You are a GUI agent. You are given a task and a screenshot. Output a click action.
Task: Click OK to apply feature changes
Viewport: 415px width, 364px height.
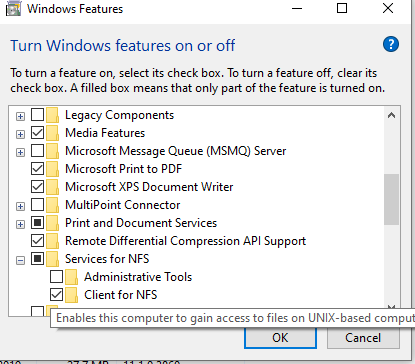280,338
